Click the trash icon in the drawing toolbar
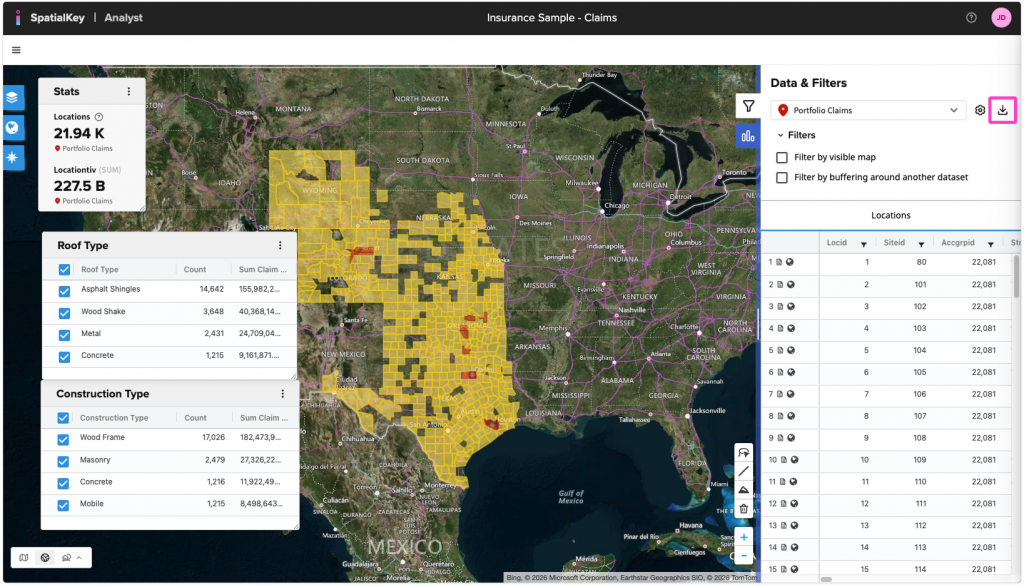This screenshot has height=587, width=1024. pyautogui.click(x=743, y=508)
